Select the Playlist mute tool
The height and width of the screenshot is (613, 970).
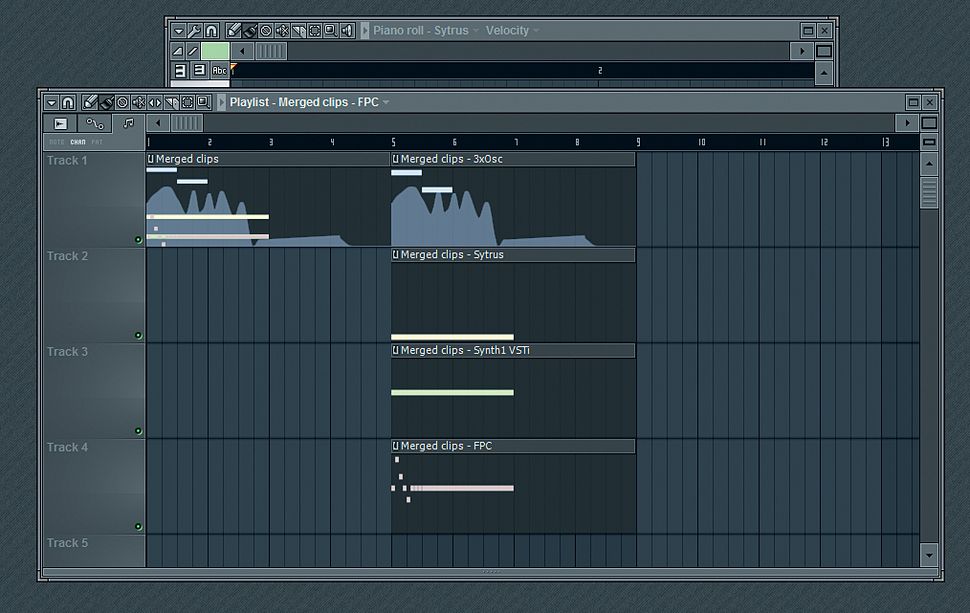139,102
